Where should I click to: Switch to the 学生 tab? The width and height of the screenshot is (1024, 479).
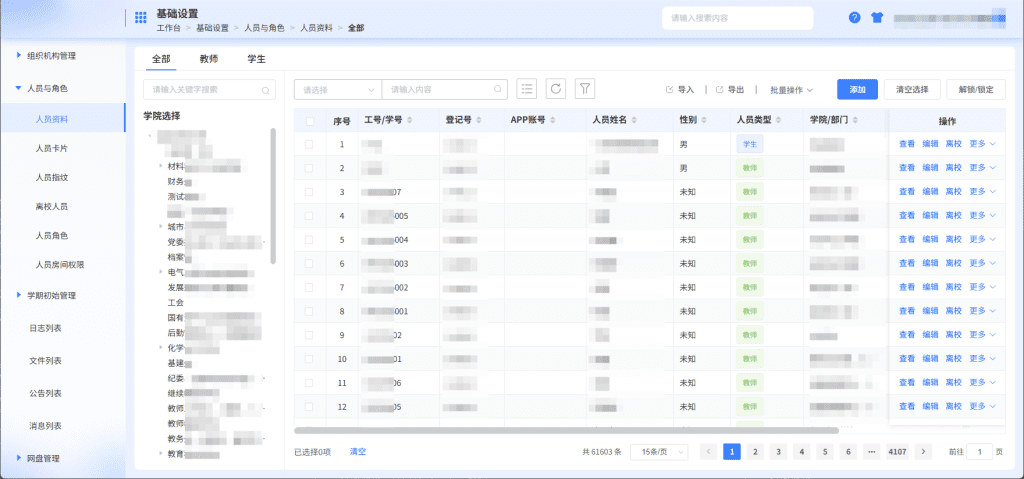tap(256, 59)
